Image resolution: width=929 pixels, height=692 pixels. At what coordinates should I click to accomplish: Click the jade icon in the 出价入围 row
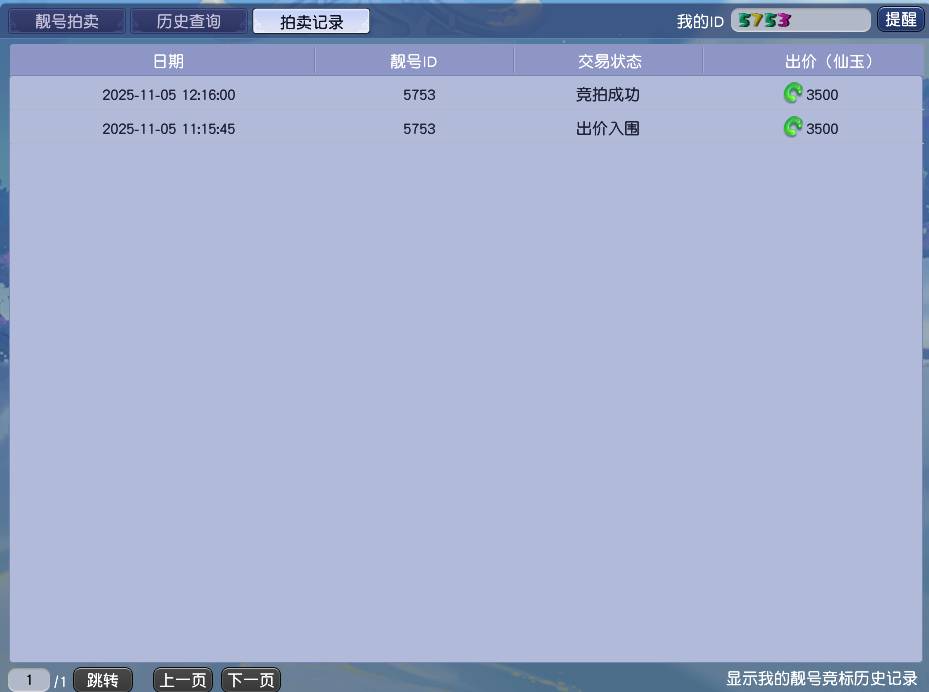coord(793,127)
